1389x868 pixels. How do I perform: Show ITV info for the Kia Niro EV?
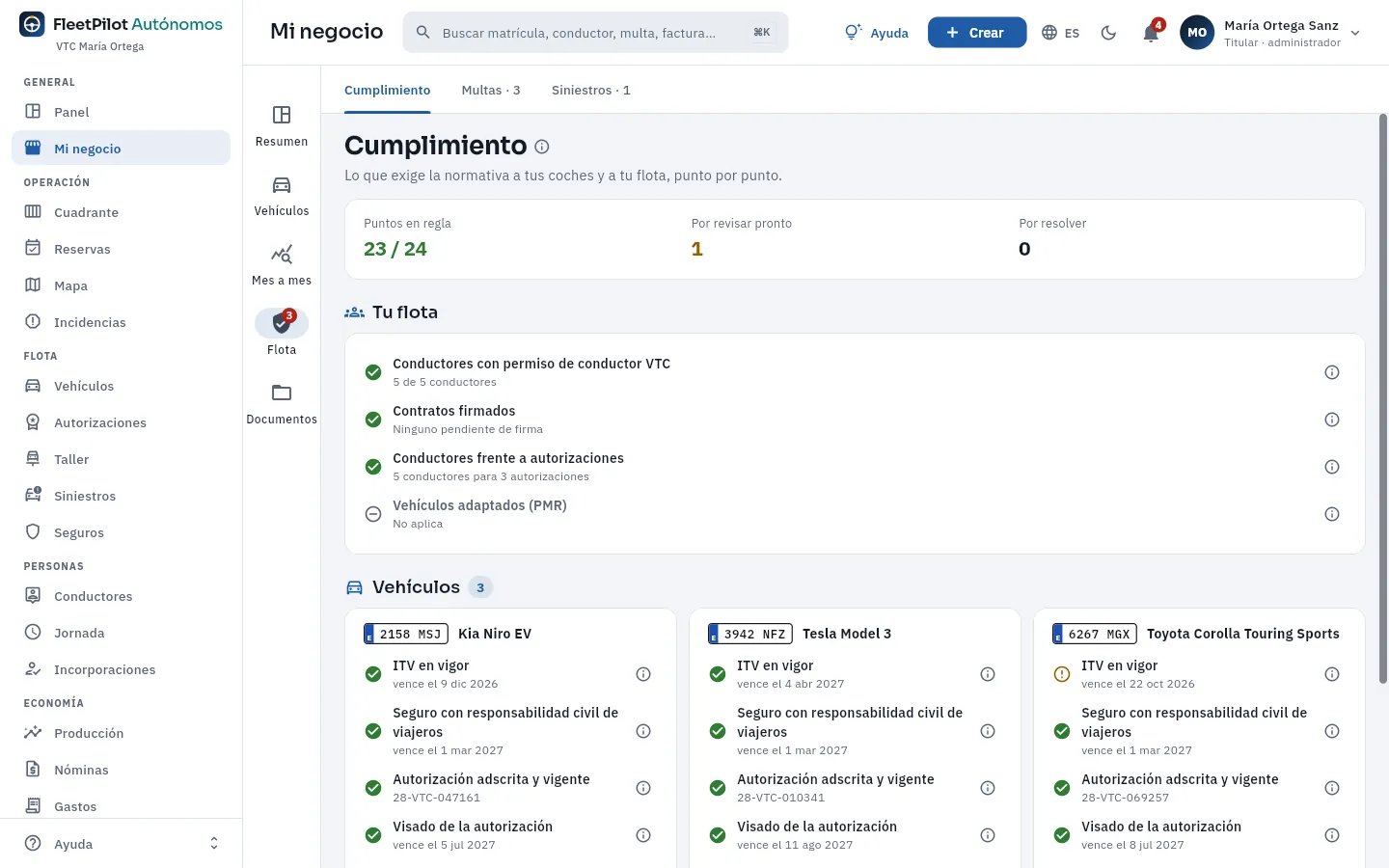(643, 674)
